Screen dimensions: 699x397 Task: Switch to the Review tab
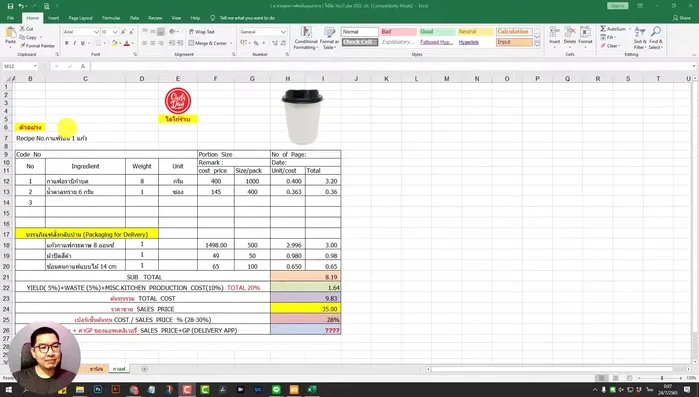(x=155, y=18)
